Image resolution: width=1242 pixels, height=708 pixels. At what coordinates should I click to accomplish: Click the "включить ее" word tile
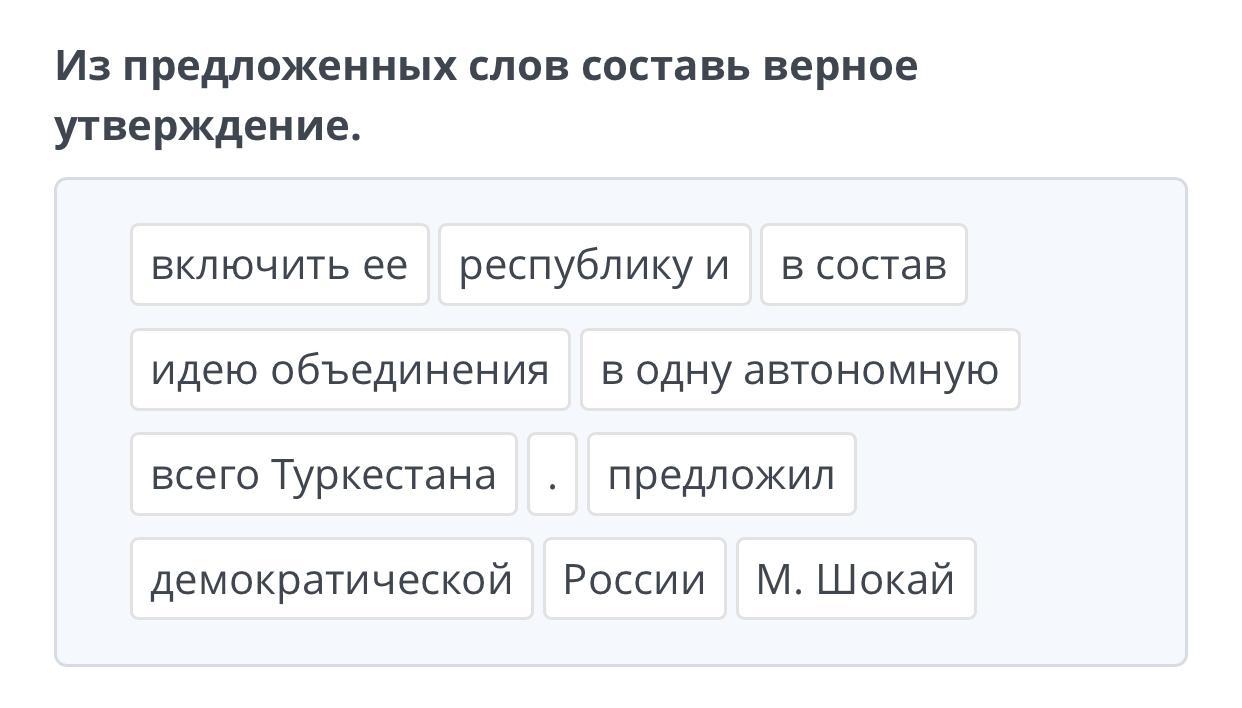279,265
